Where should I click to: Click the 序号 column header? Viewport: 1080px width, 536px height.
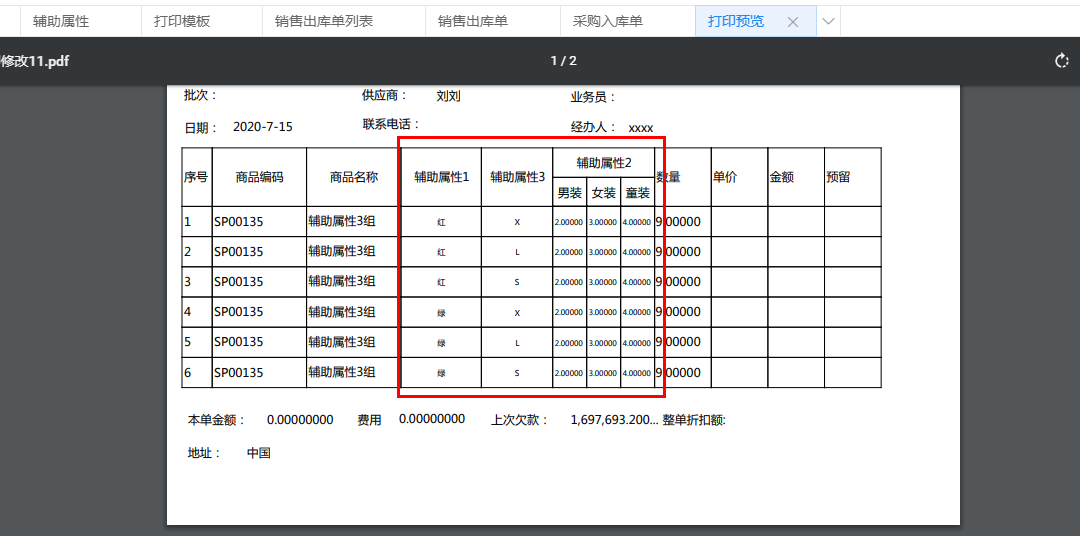coord(196,177)
